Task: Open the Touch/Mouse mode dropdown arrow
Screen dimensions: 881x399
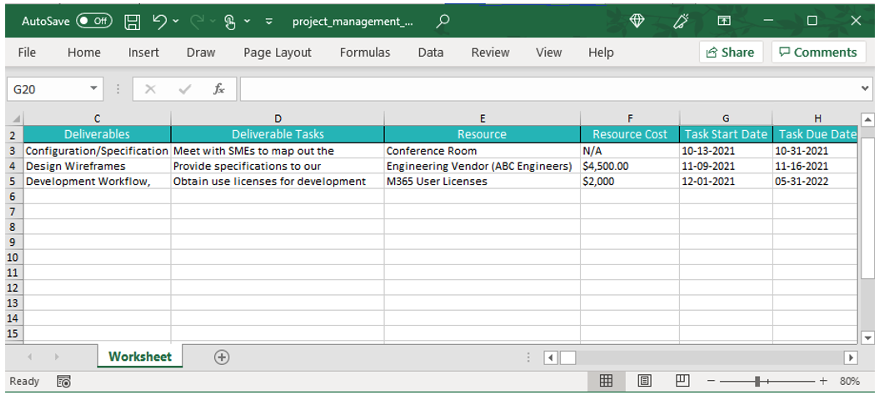Action: pos(247,21)
